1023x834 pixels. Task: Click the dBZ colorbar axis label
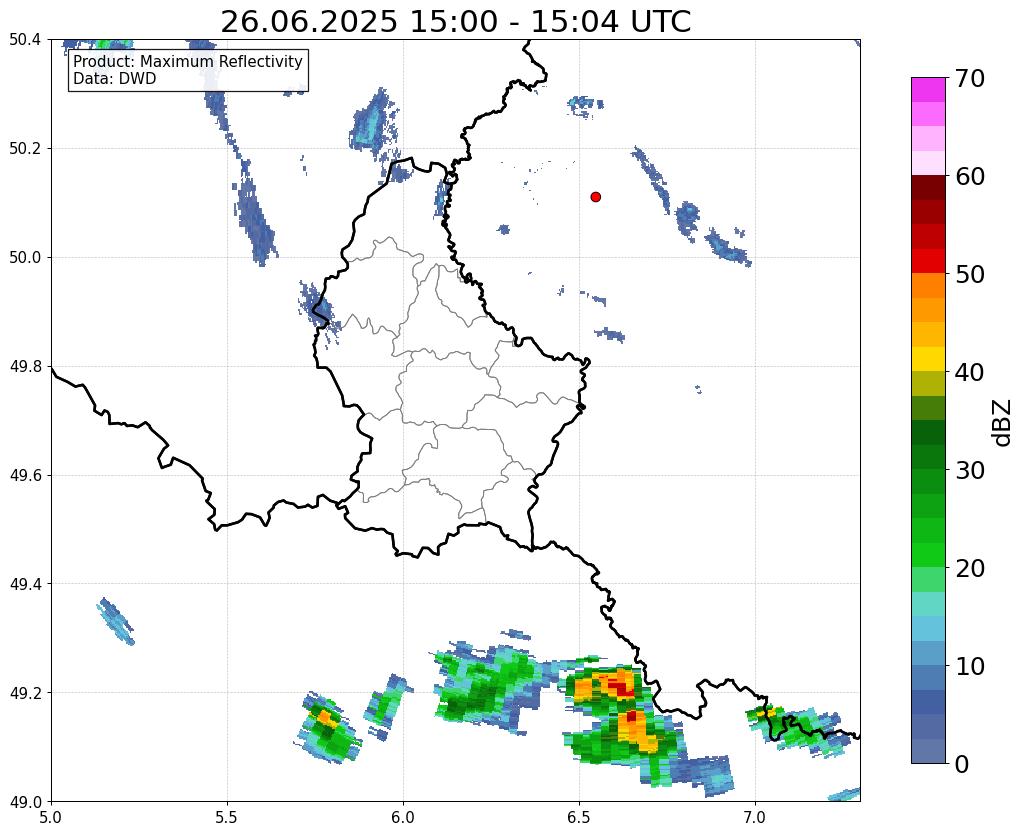click(x=1003, y=423)
